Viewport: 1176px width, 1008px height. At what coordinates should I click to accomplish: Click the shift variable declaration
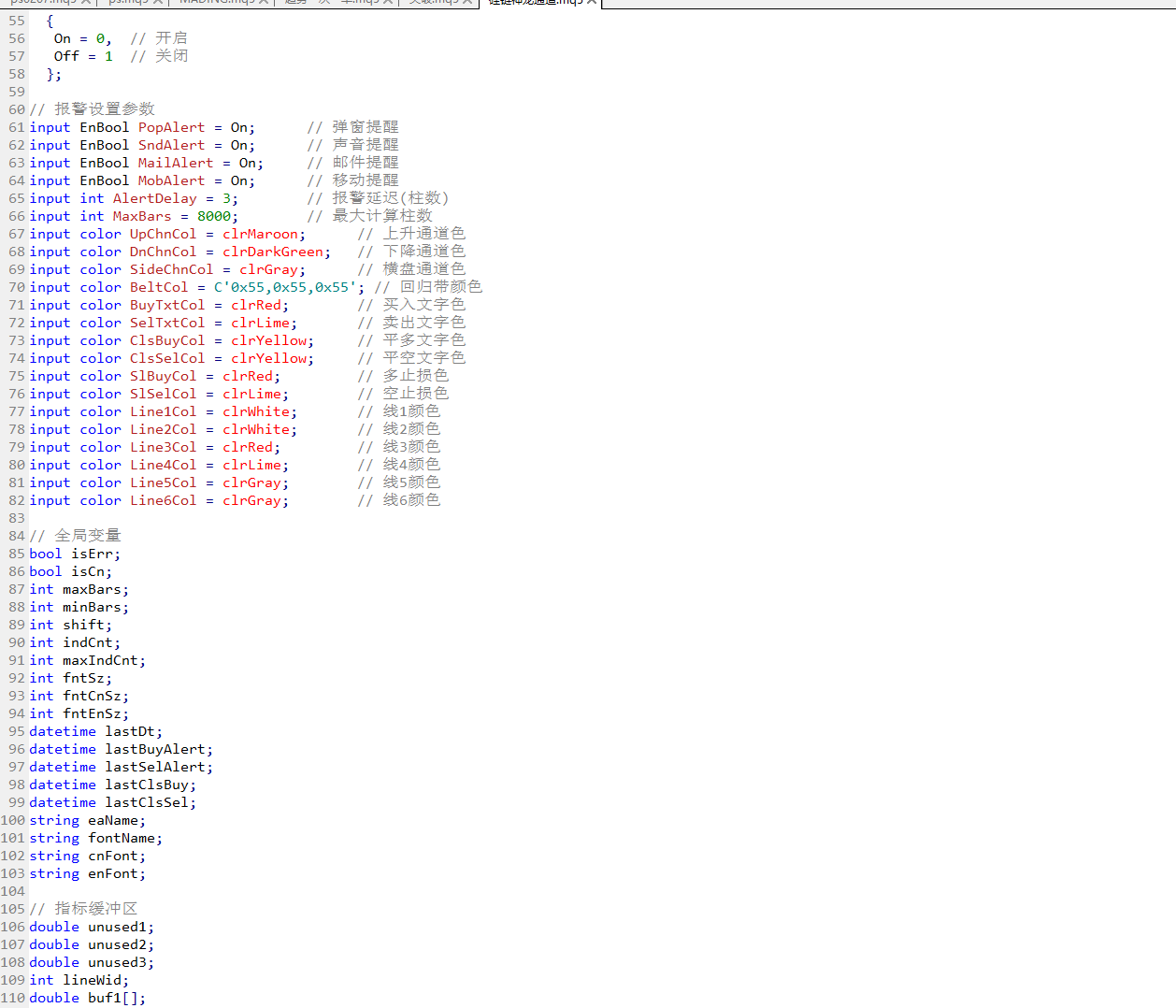71,625
